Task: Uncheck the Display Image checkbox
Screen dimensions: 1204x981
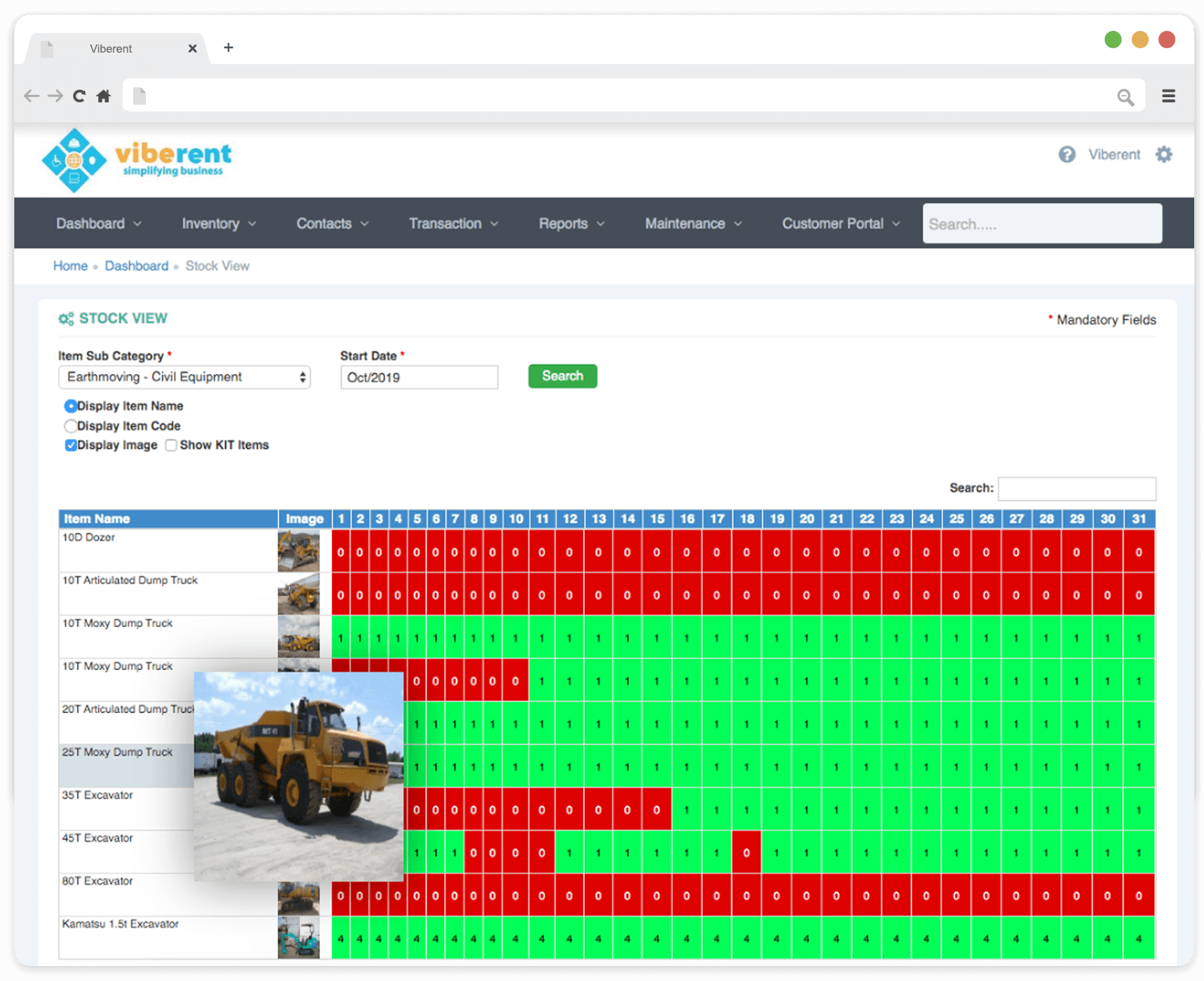Action: [x=71, y=446]
